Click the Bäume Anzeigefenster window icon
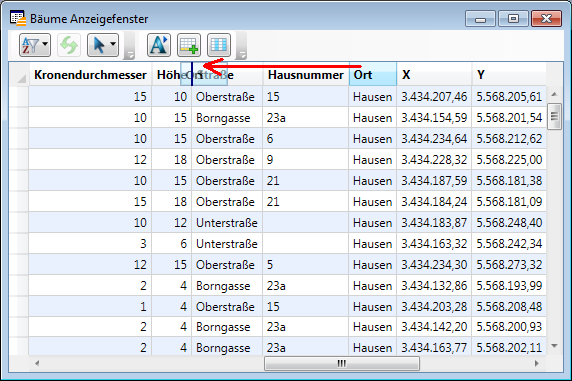 pyautogui.click(x=18, y=18)
